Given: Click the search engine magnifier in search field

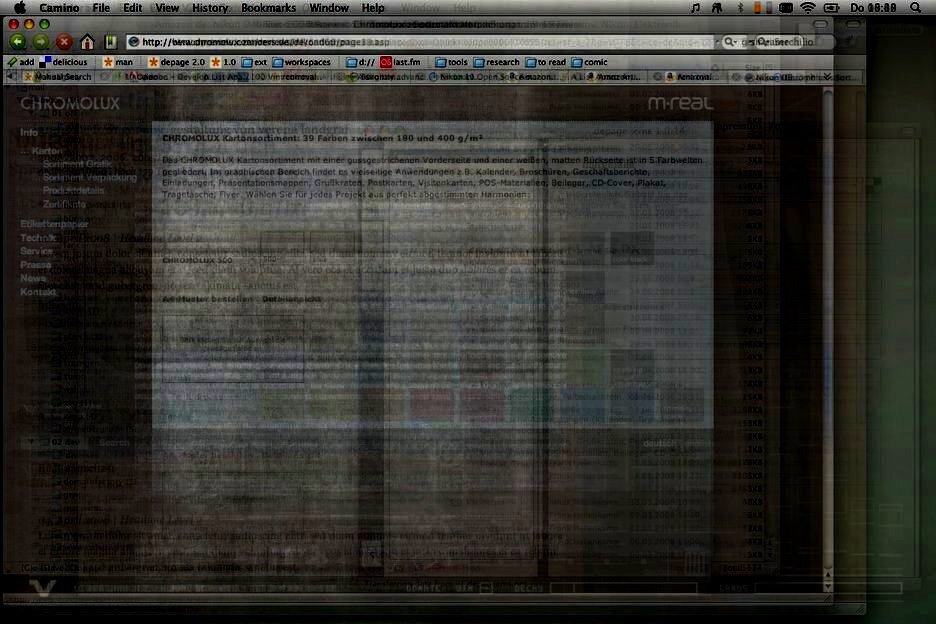Looking at the screenshot, I should click(729, 42).
